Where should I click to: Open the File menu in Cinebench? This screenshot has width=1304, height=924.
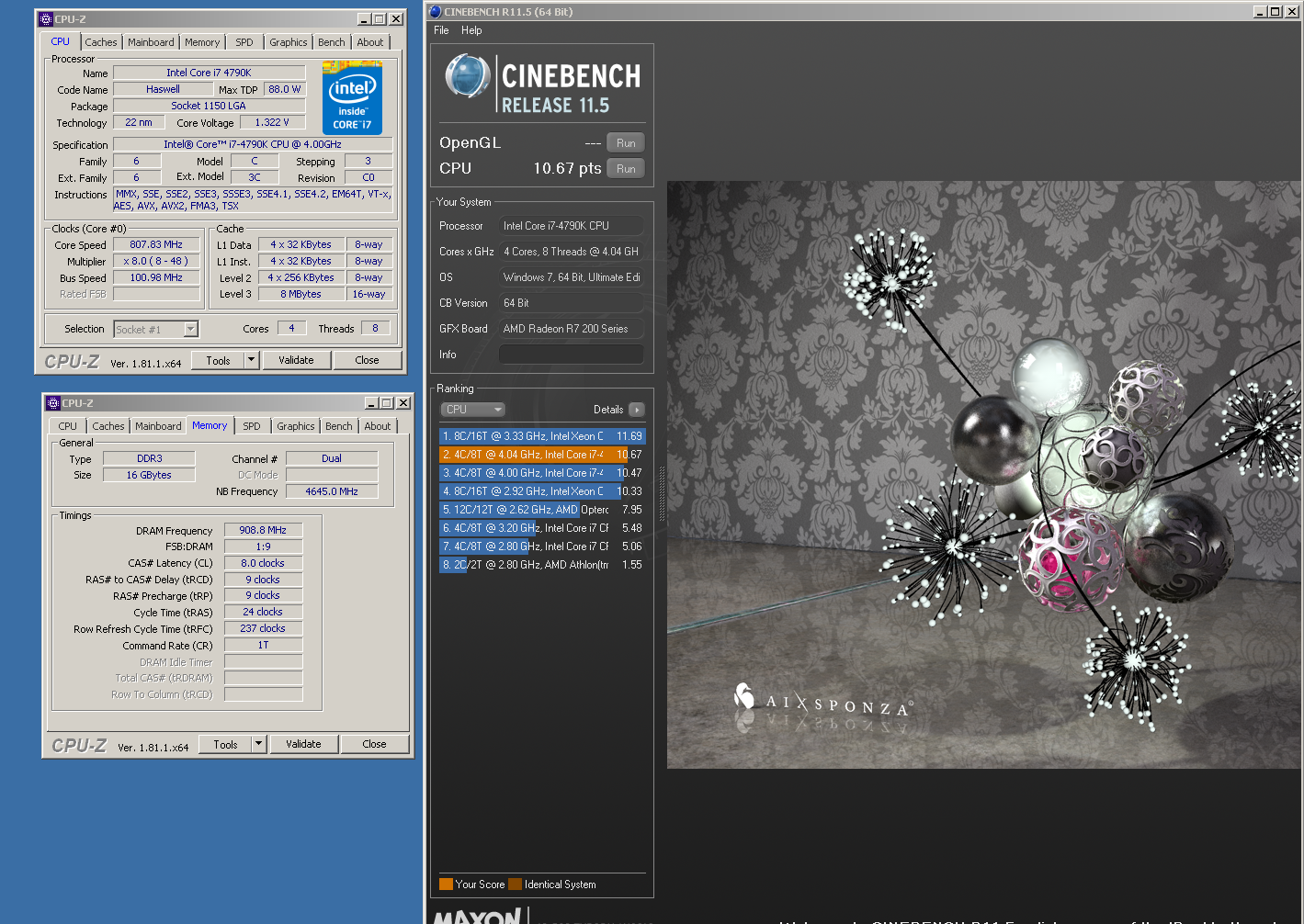[x=441, y=30]
